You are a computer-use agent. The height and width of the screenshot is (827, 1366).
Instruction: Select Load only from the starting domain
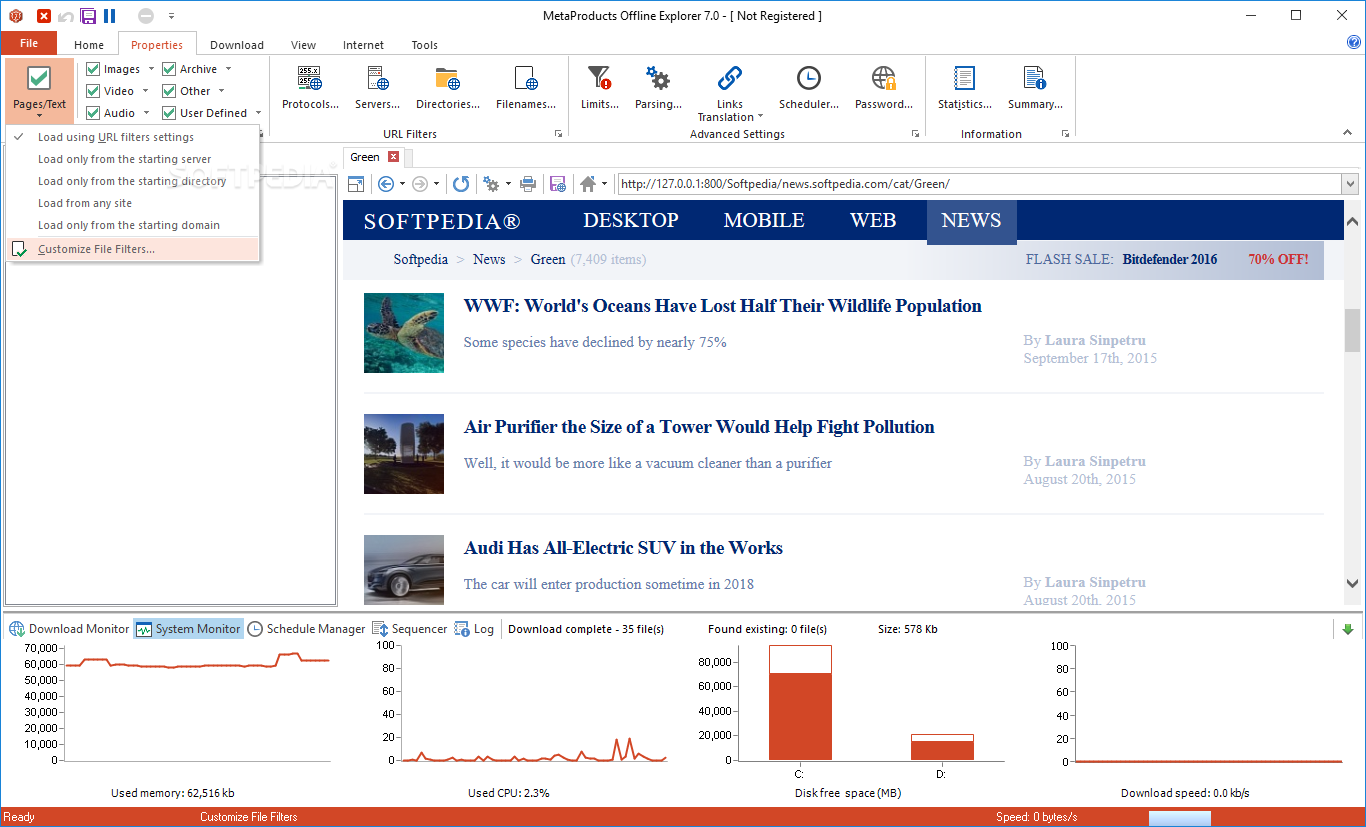click(x=132, y=225)
